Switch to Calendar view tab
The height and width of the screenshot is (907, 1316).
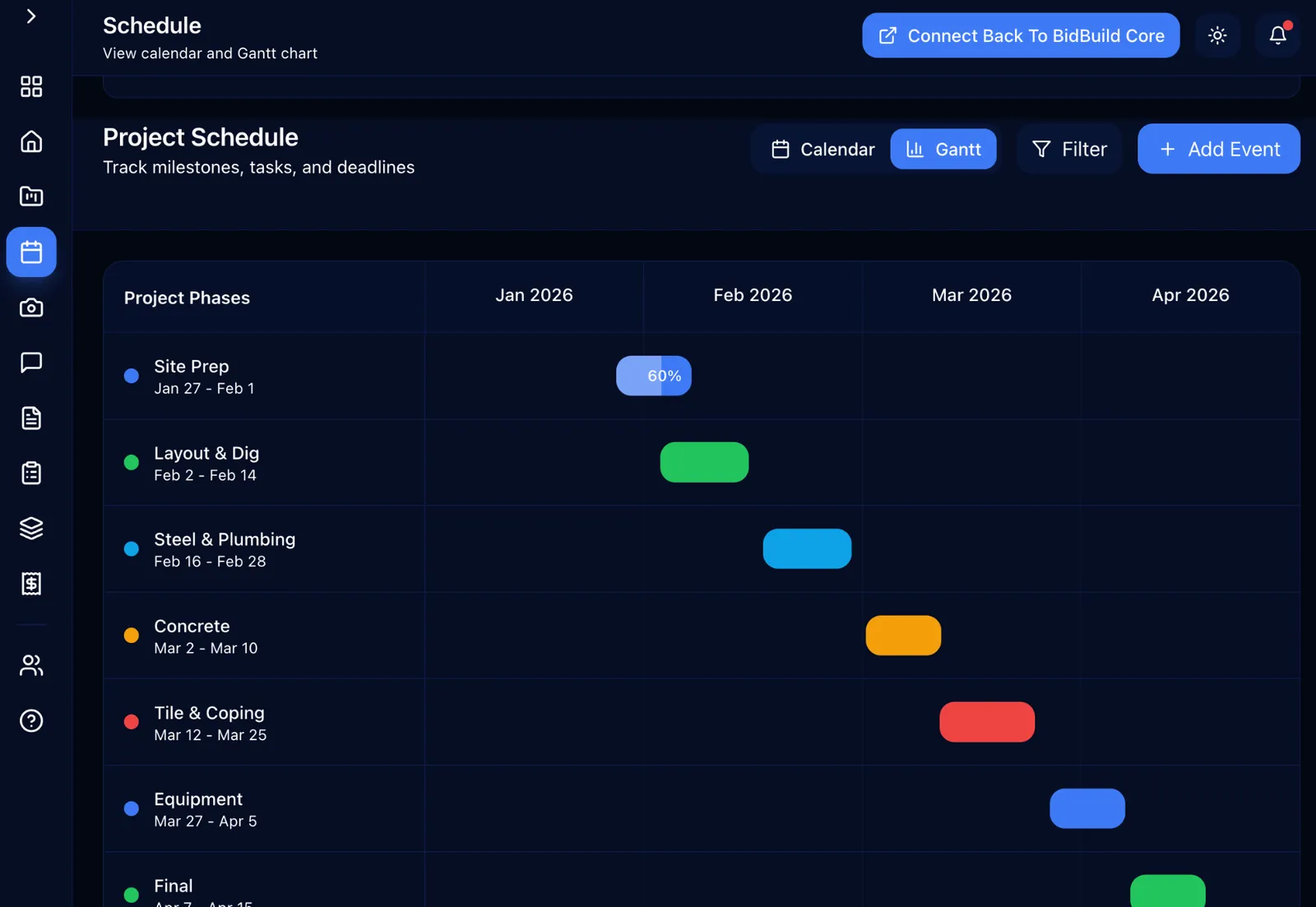pyautogui.click(x=822, y=149)
